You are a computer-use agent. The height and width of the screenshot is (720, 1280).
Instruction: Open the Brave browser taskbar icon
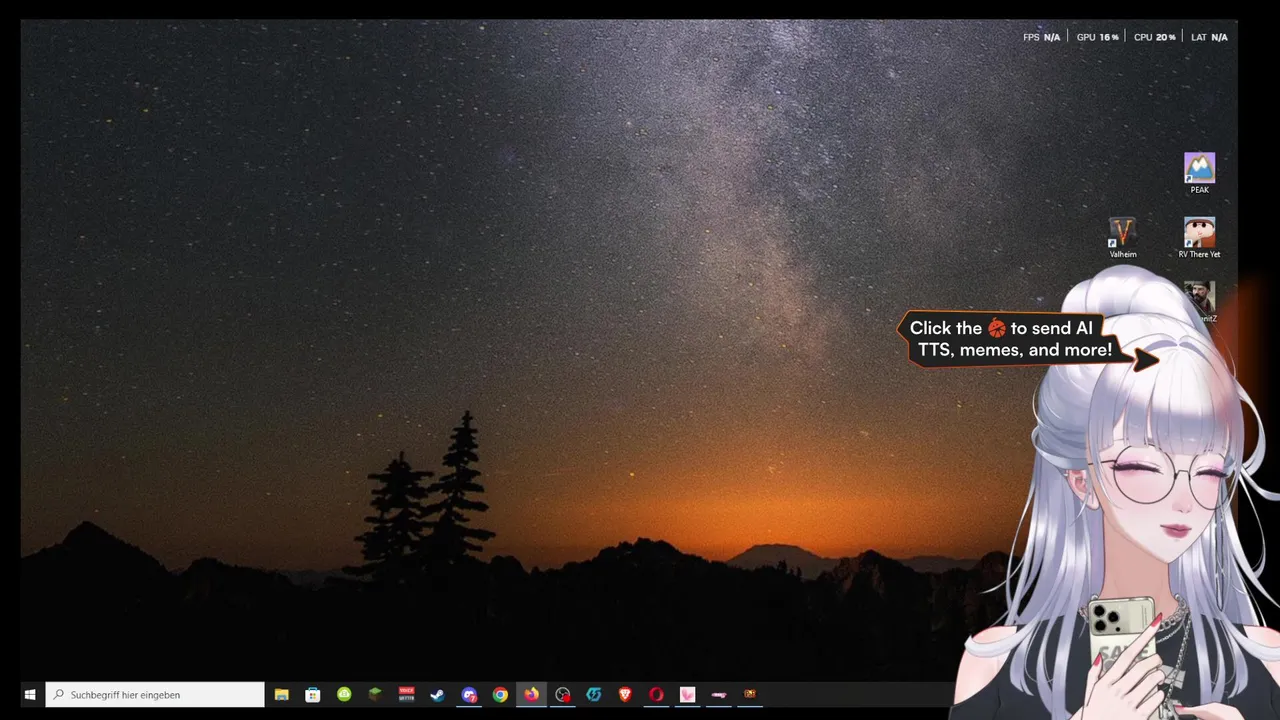coord(625,694)
